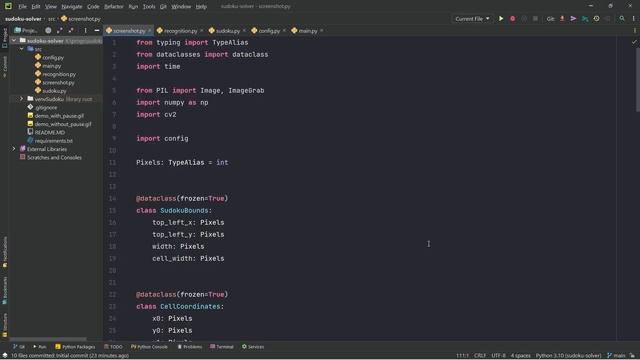This screenshot has width=640, height=360.
Task: Click the editor vertical scrollbar thumb
Action: point(638,80)
